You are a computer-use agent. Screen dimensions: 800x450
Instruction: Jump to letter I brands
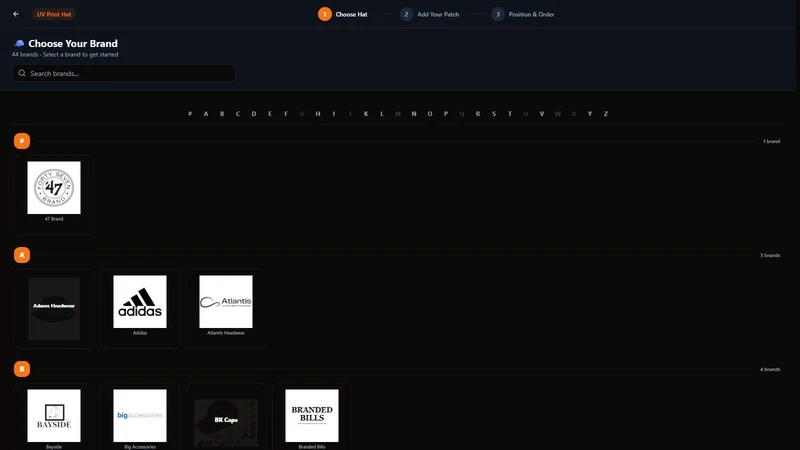[334, 114]
